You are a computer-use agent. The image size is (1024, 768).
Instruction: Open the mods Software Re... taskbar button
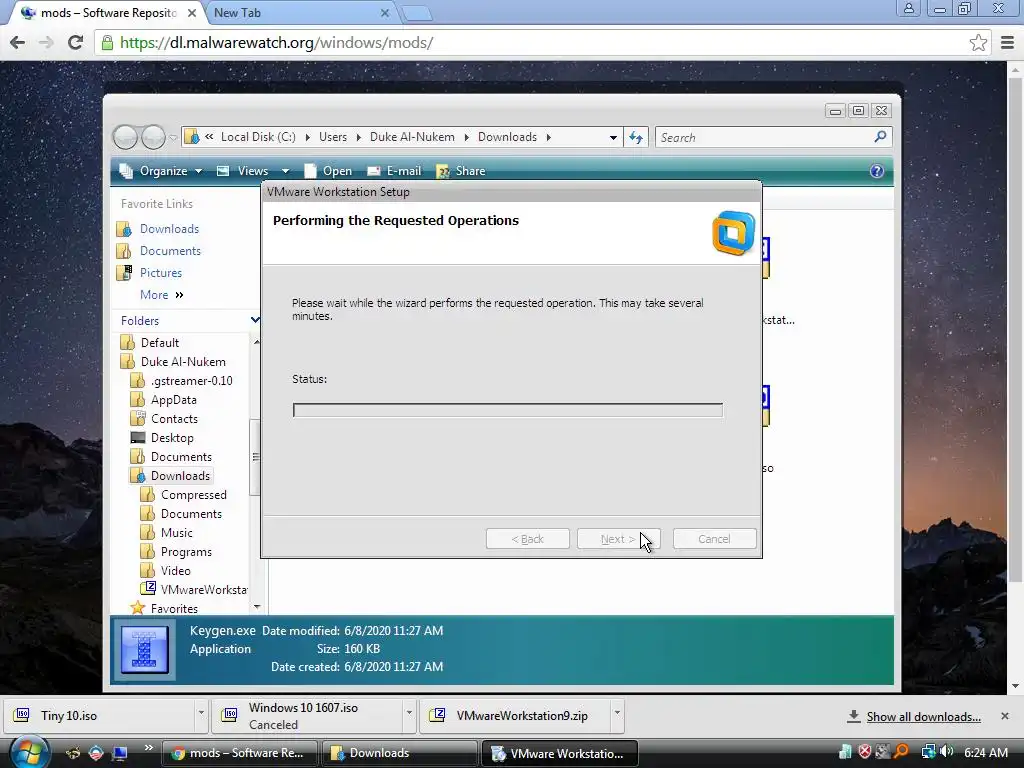point(239,753)
